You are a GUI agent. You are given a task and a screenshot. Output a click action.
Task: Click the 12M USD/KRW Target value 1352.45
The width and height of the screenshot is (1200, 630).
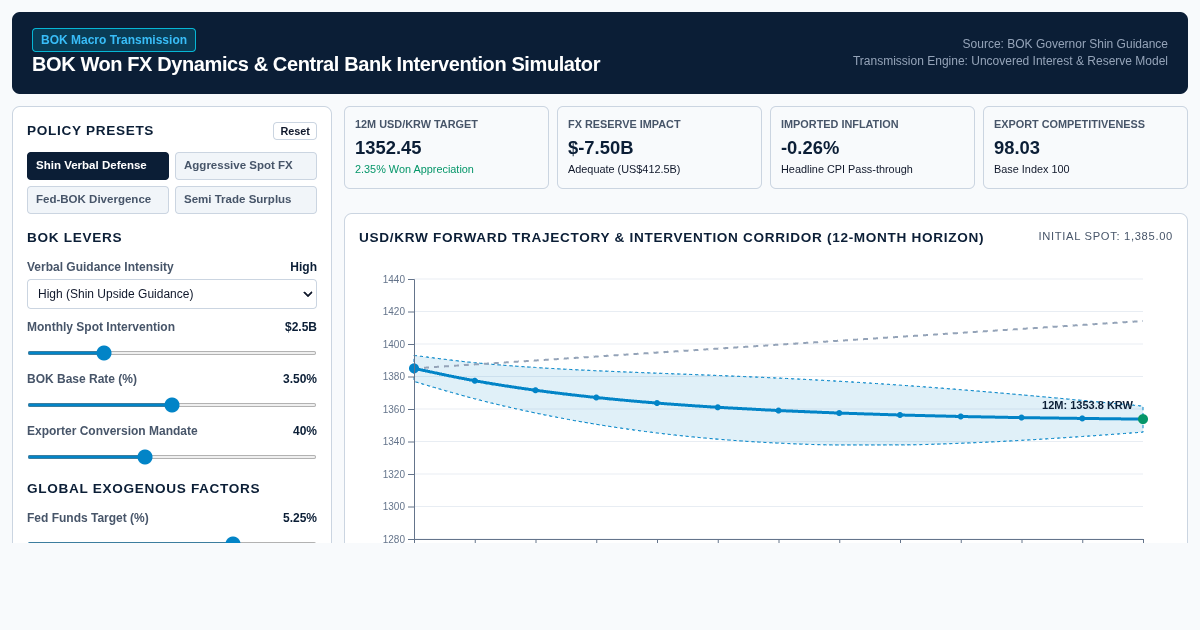[x=388, y=148]
